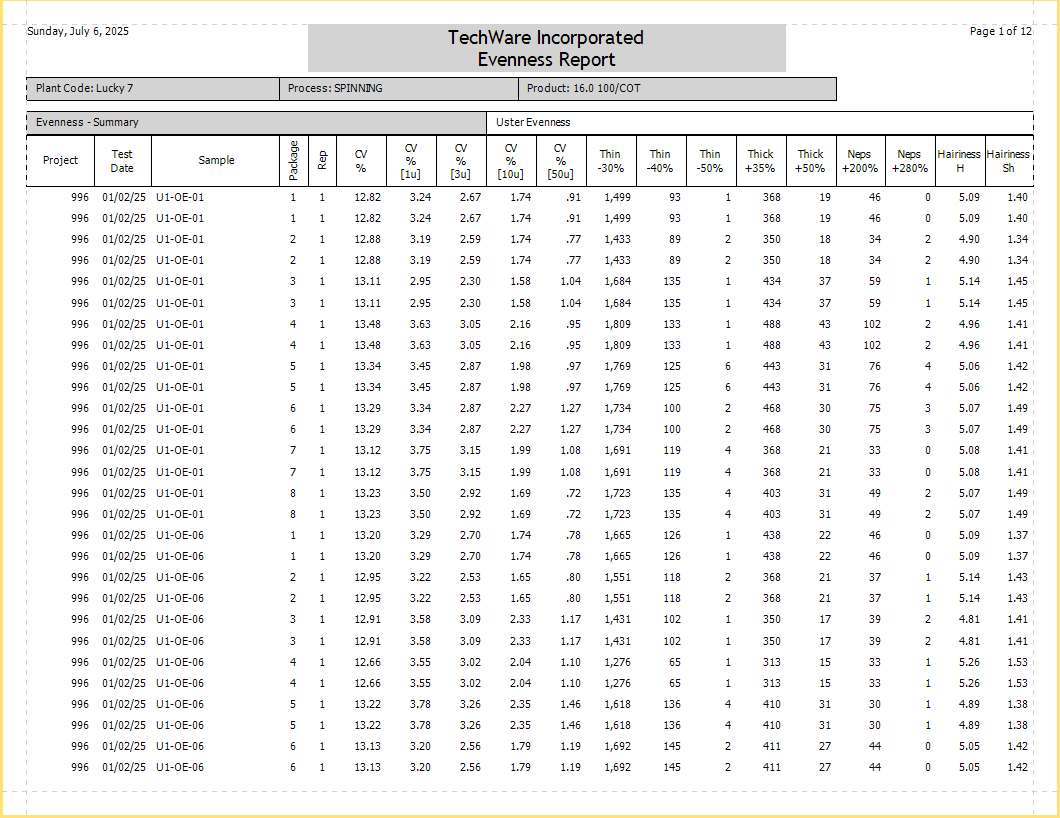The width and height of the screenshot is (1060, 818).
Task: Click the TechWare Incorporated report title
Action: click(545, 38)
